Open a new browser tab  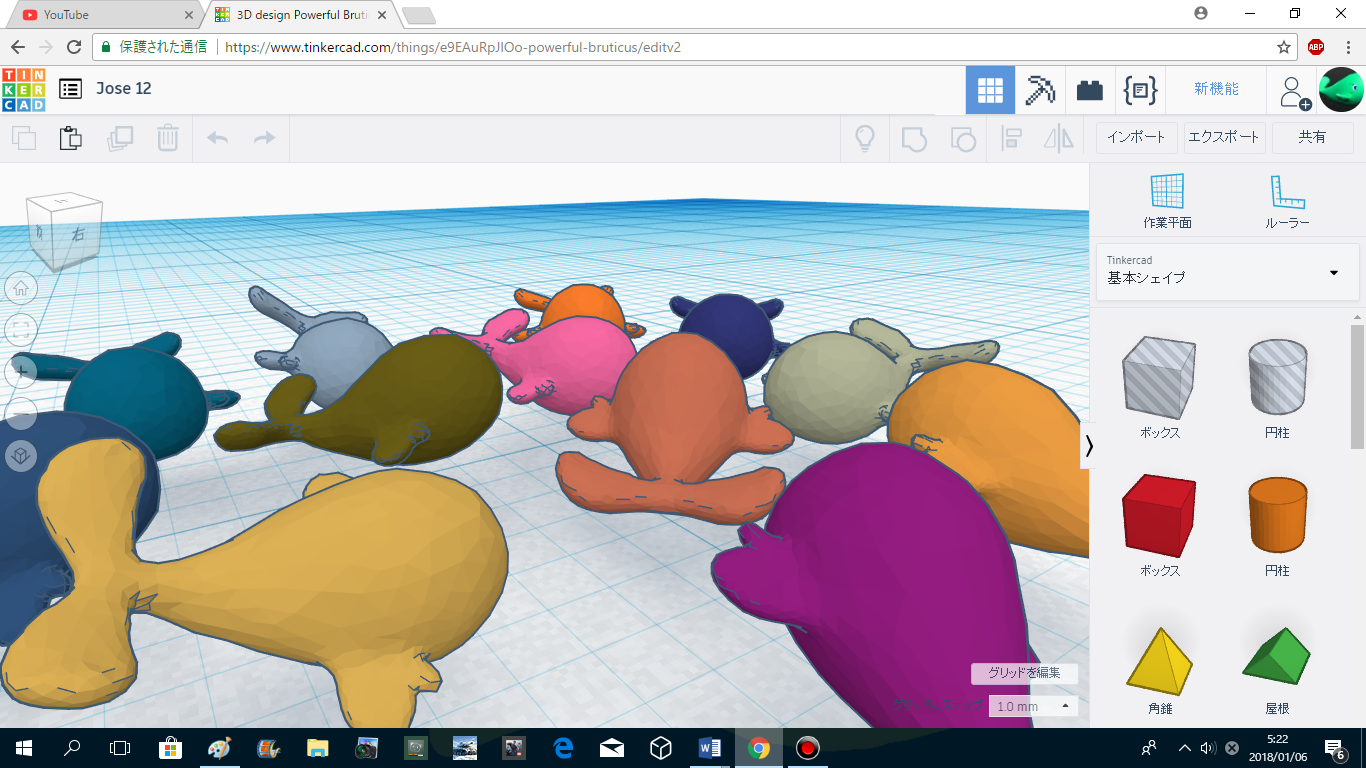[418, 15]
